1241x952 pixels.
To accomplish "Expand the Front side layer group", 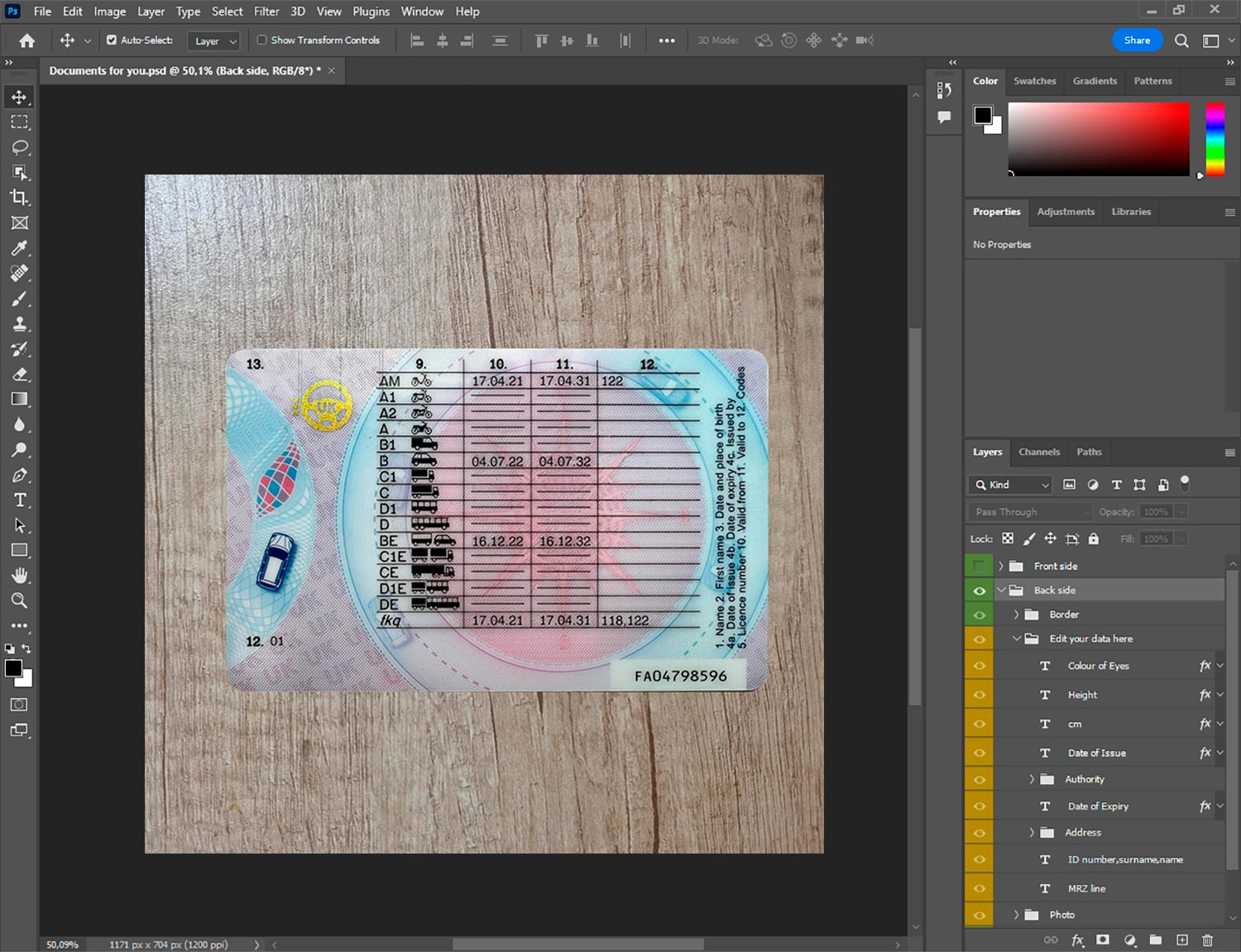I will [1001, 567].
